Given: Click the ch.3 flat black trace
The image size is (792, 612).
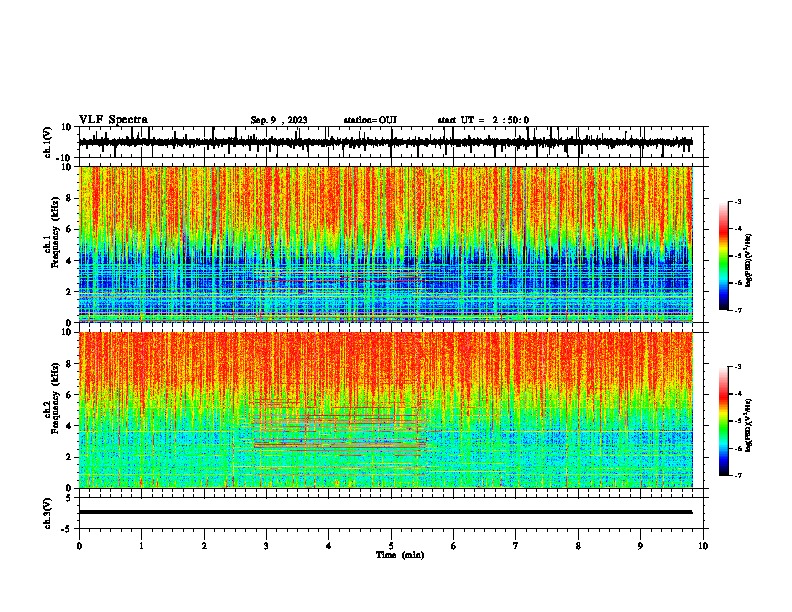Looking at the screenshot, I should 385,512.
